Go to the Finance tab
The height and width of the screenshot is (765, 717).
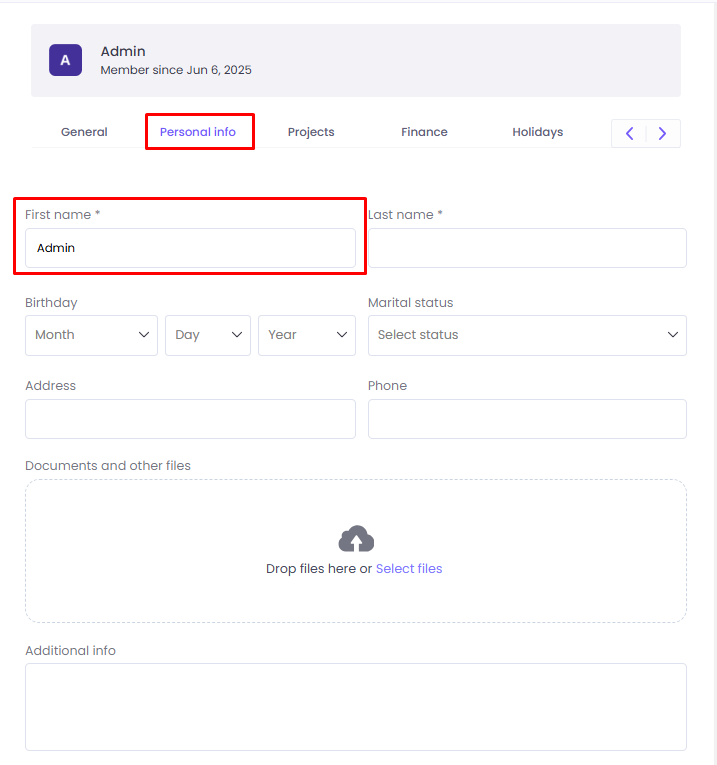(424, 132)
